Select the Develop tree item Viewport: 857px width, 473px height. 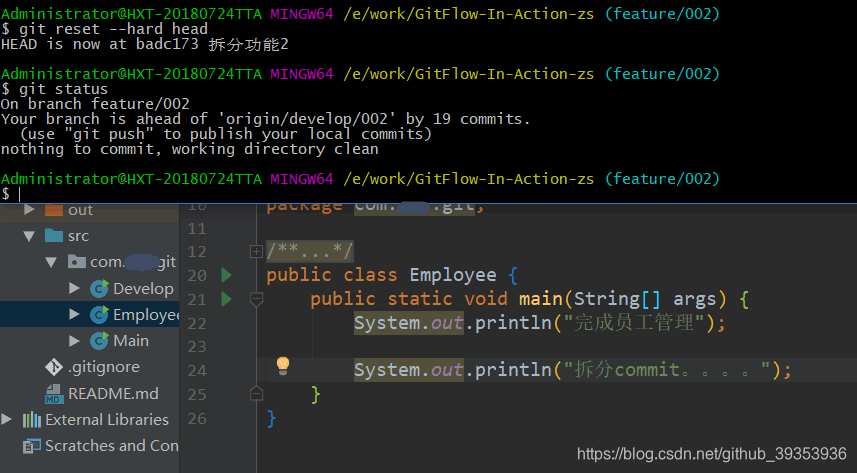143,288
